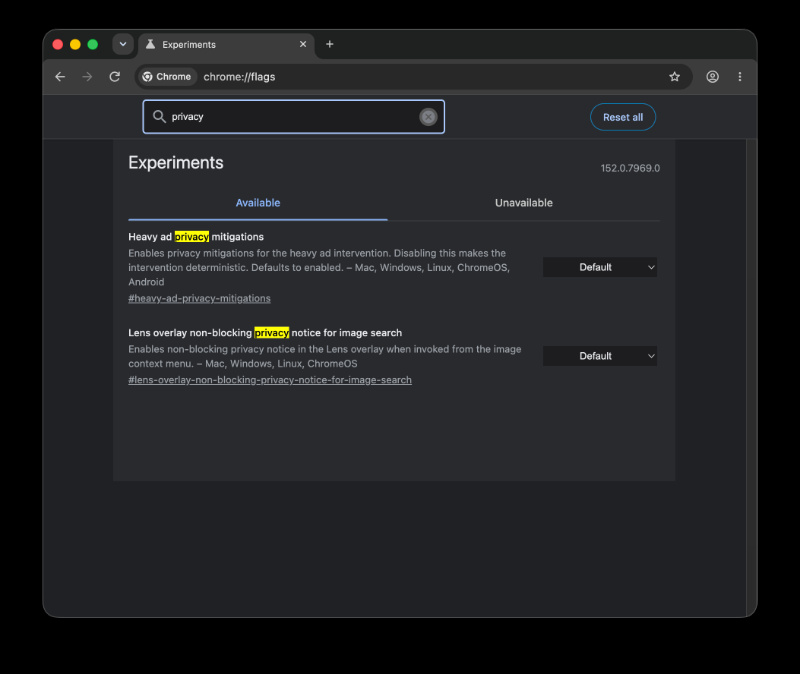Open a new tab with plus icon

[x=330, y=44]
